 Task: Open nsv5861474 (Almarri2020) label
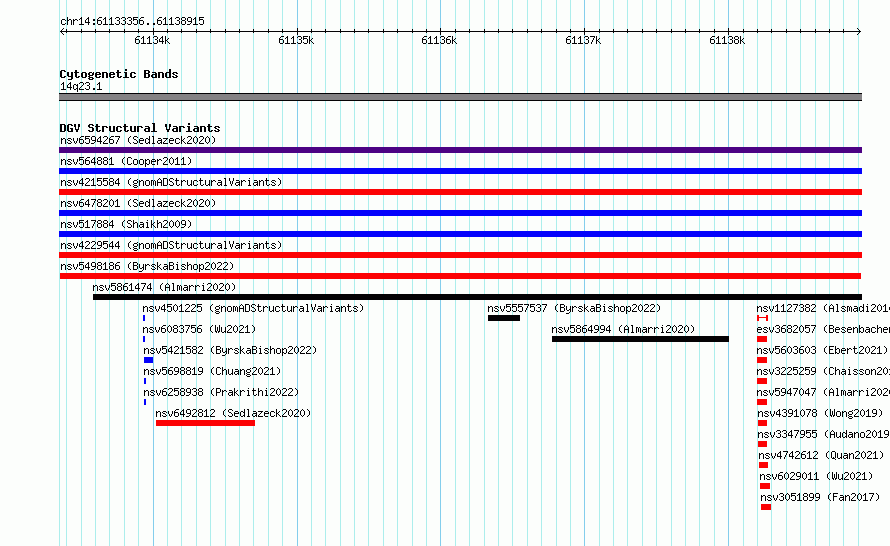tap(164, 287)
